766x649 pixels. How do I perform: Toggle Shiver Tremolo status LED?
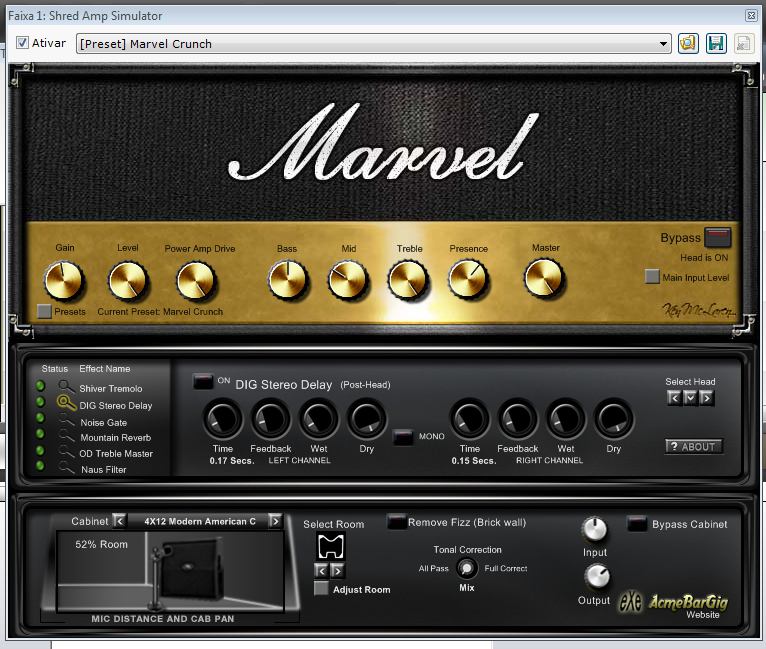[41, 386]
